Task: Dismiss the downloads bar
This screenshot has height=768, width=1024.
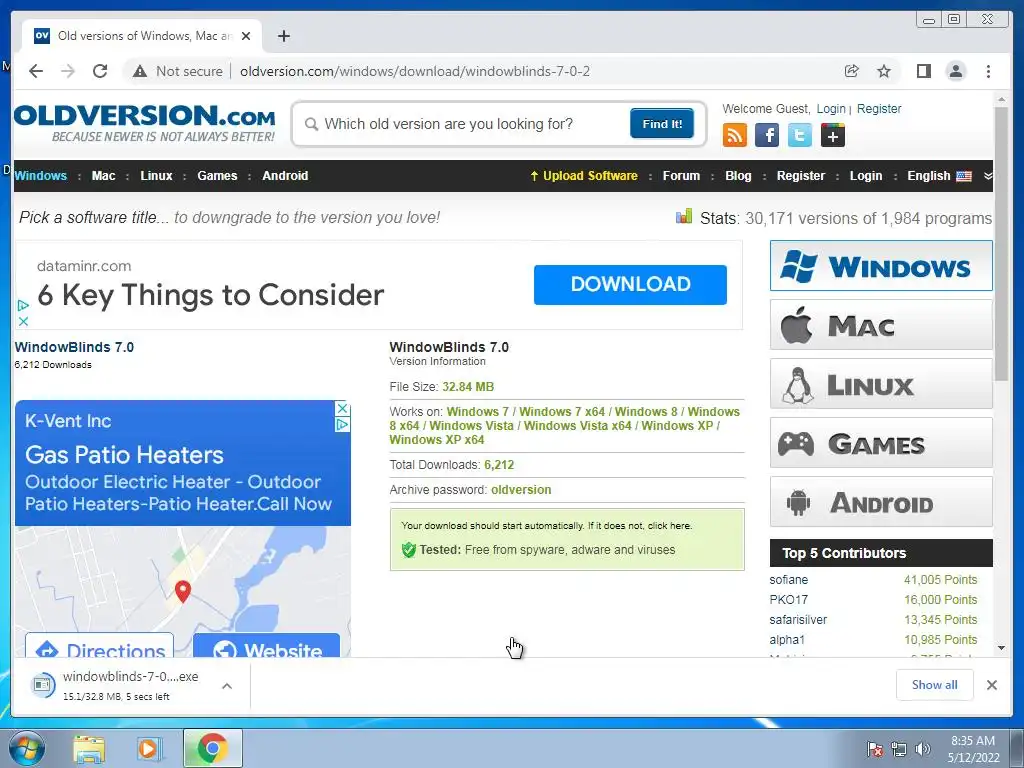Action: 991,684
